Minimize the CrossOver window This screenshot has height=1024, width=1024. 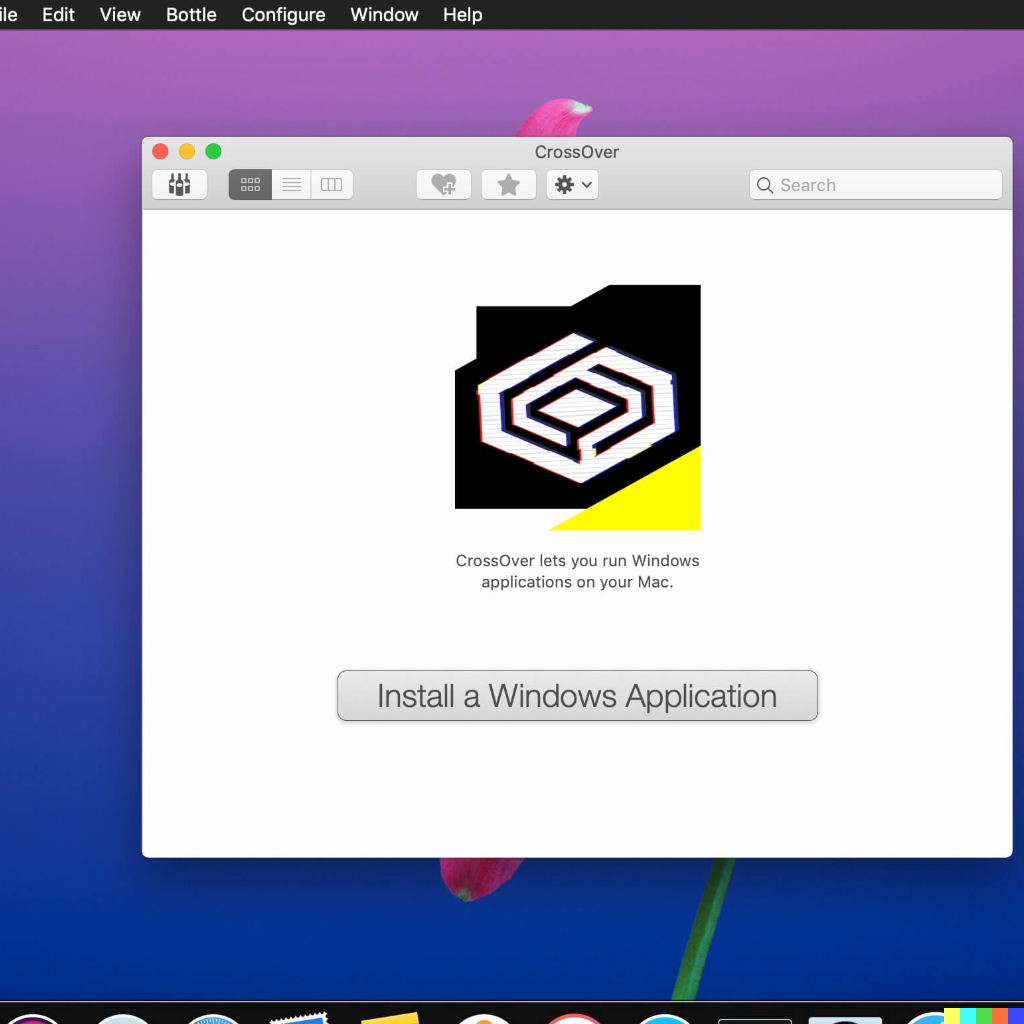187,152
